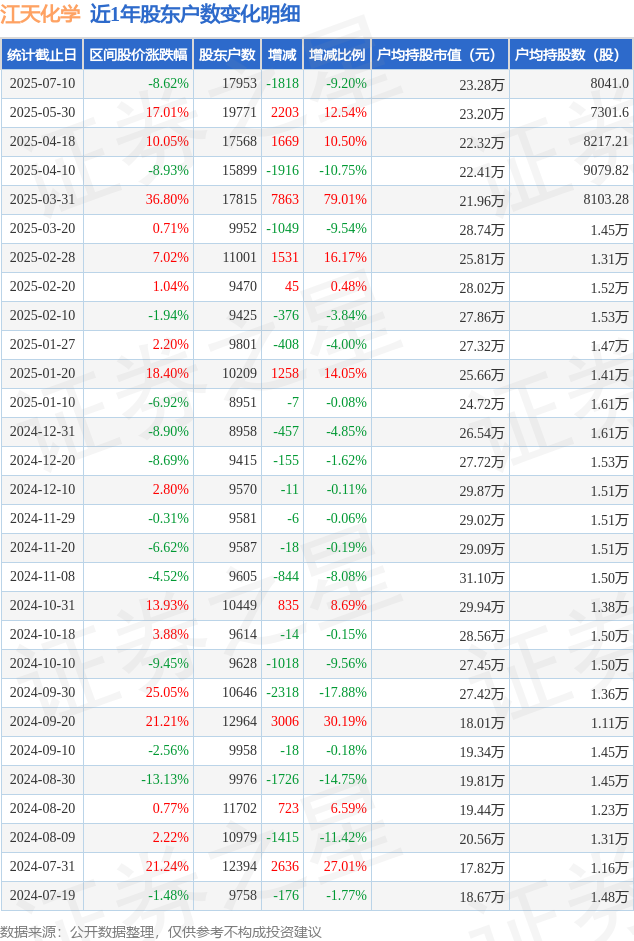The image size is (634, 941).
Task: Click the -13.13% price change cell
Action: click(165, 779)
